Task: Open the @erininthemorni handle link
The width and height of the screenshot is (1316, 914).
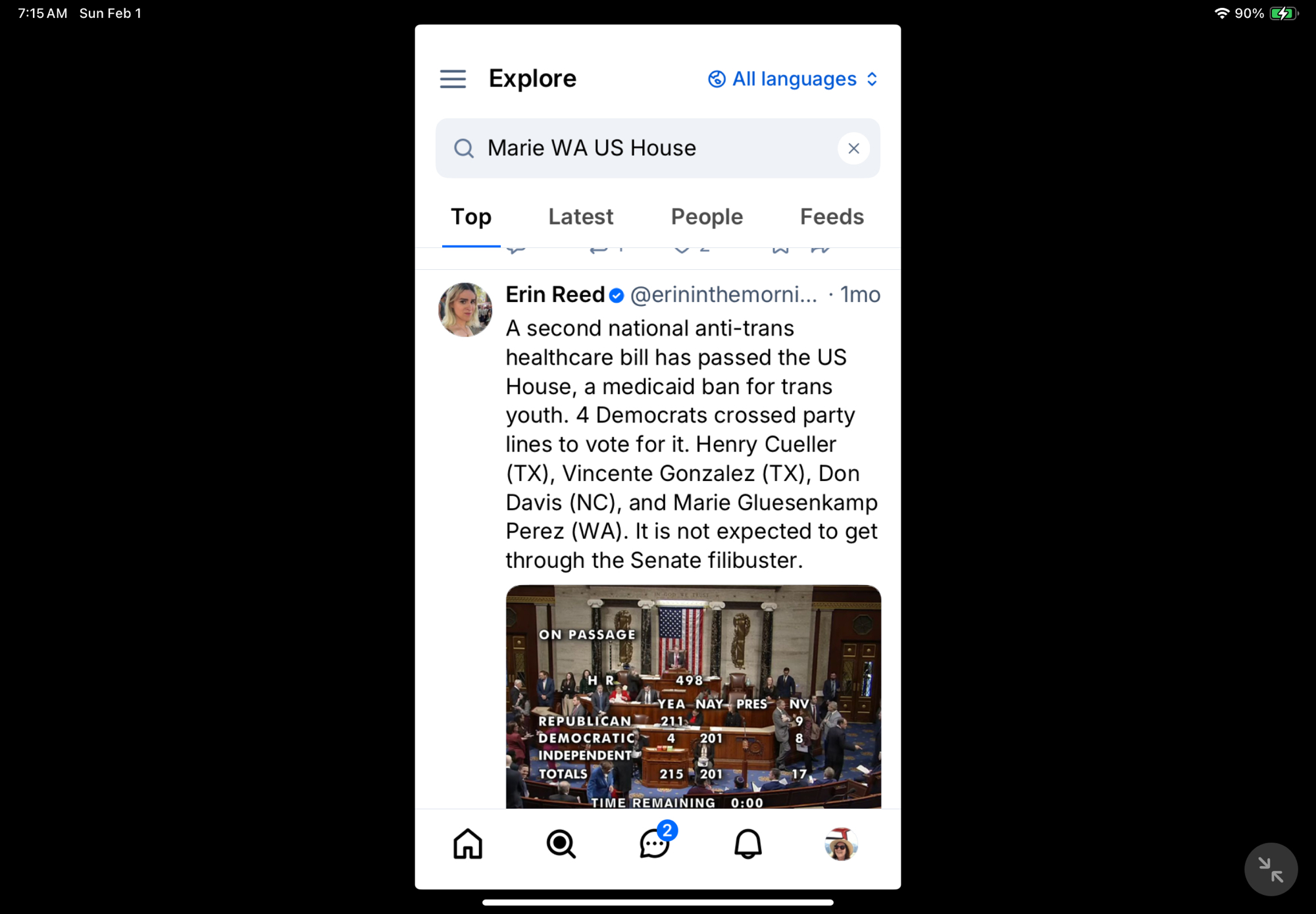Action: point(723,294)
